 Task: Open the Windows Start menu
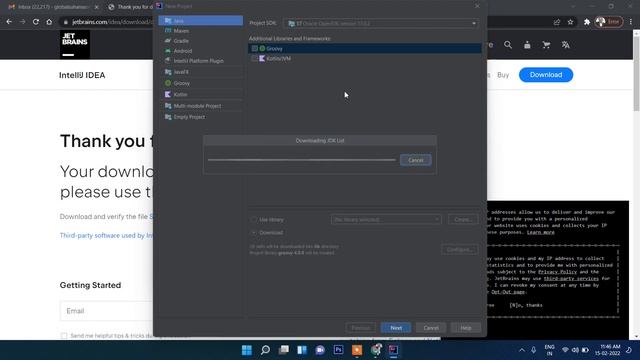pyautogui.click(x=247, y=350)
